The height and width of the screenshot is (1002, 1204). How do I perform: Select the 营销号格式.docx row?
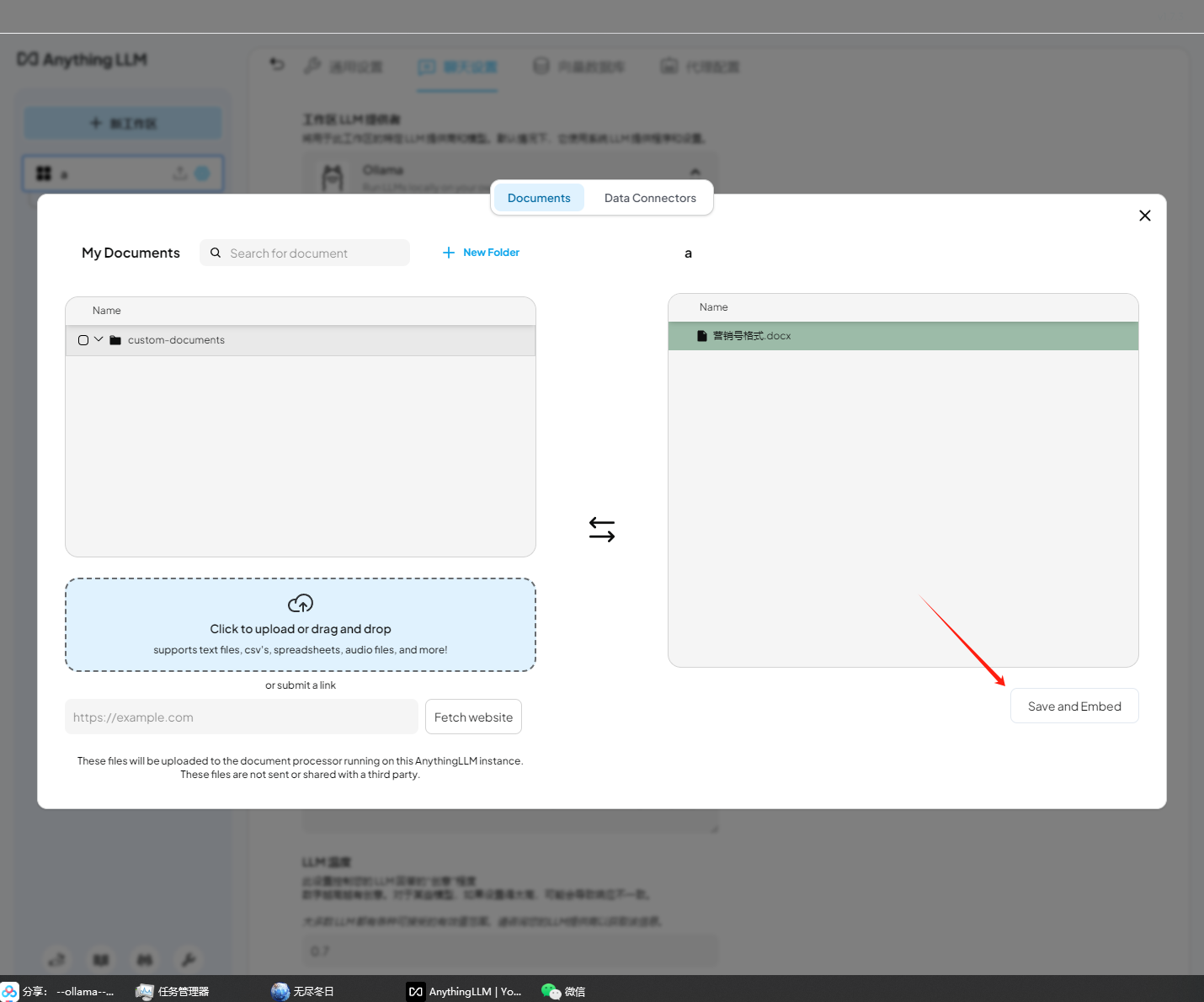[903, 336]
